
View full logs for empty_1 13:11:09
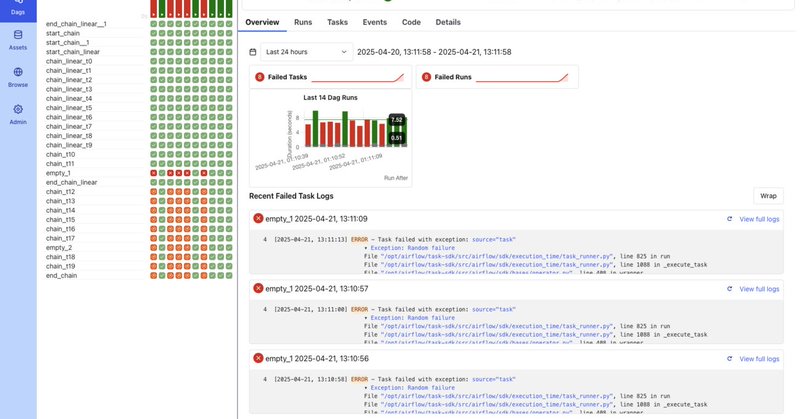(759, 219)
